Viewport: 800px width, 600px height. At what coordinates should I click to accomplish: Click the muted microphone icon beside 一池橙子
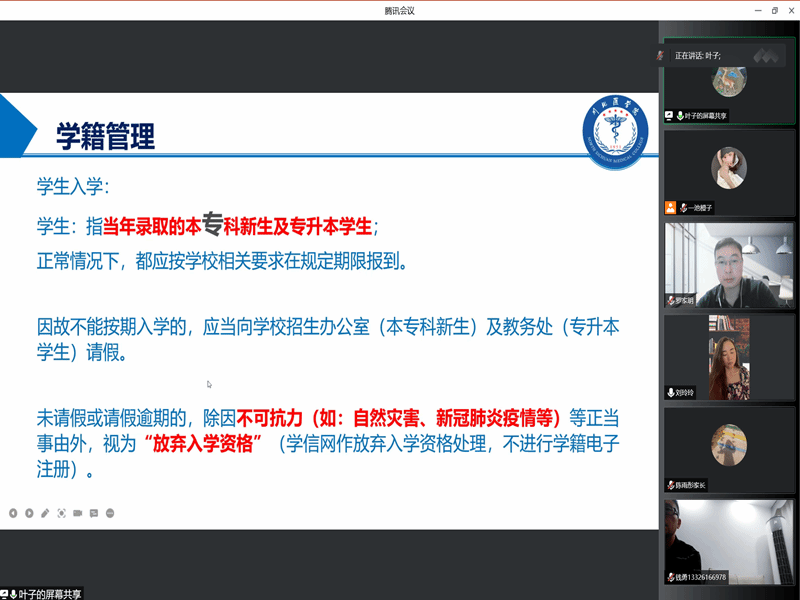pos(684,207)
